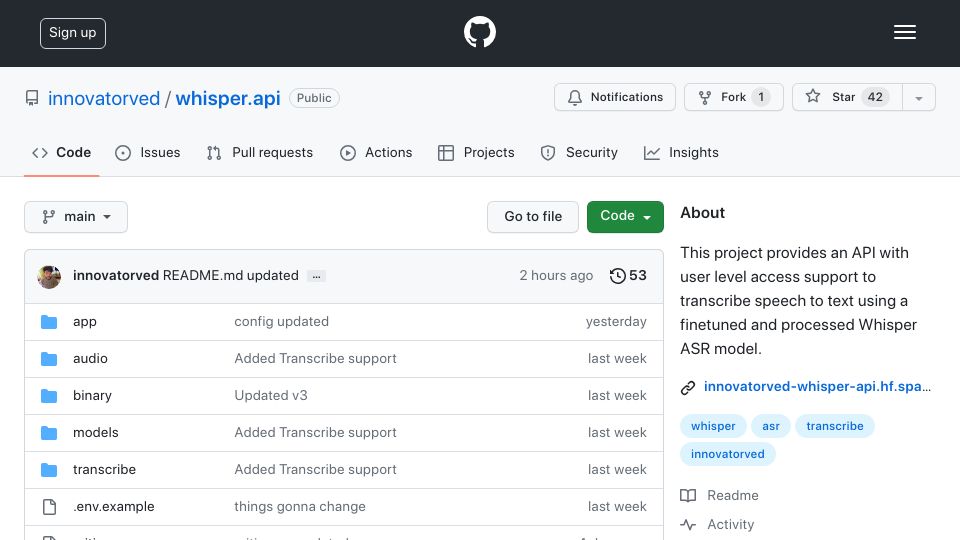Switch to the Code tab
960x540 pixels.
[62, 152]
